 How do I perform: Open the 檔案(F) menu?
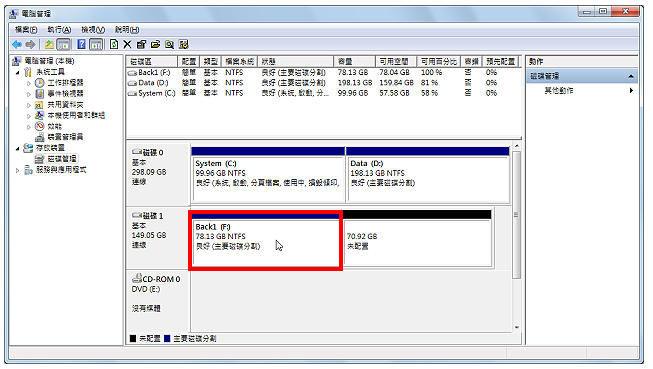click(x=26, y=30)
